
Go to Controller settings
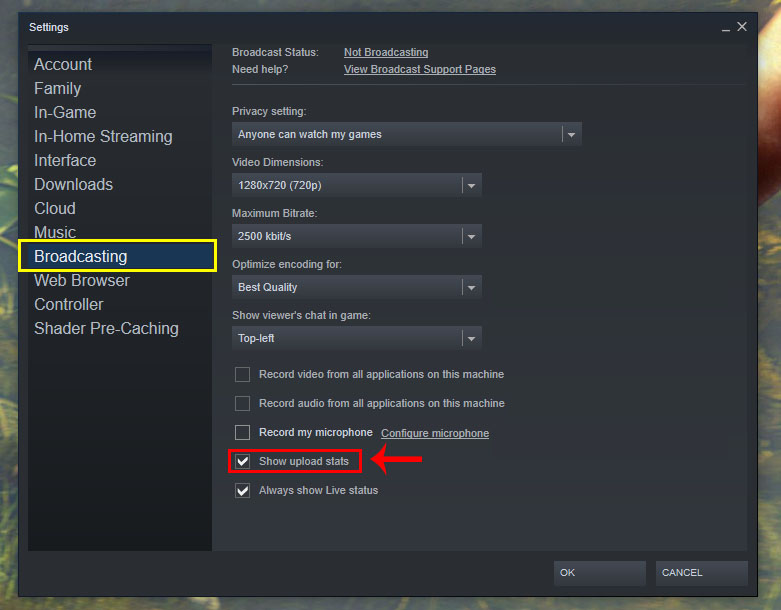69,304
